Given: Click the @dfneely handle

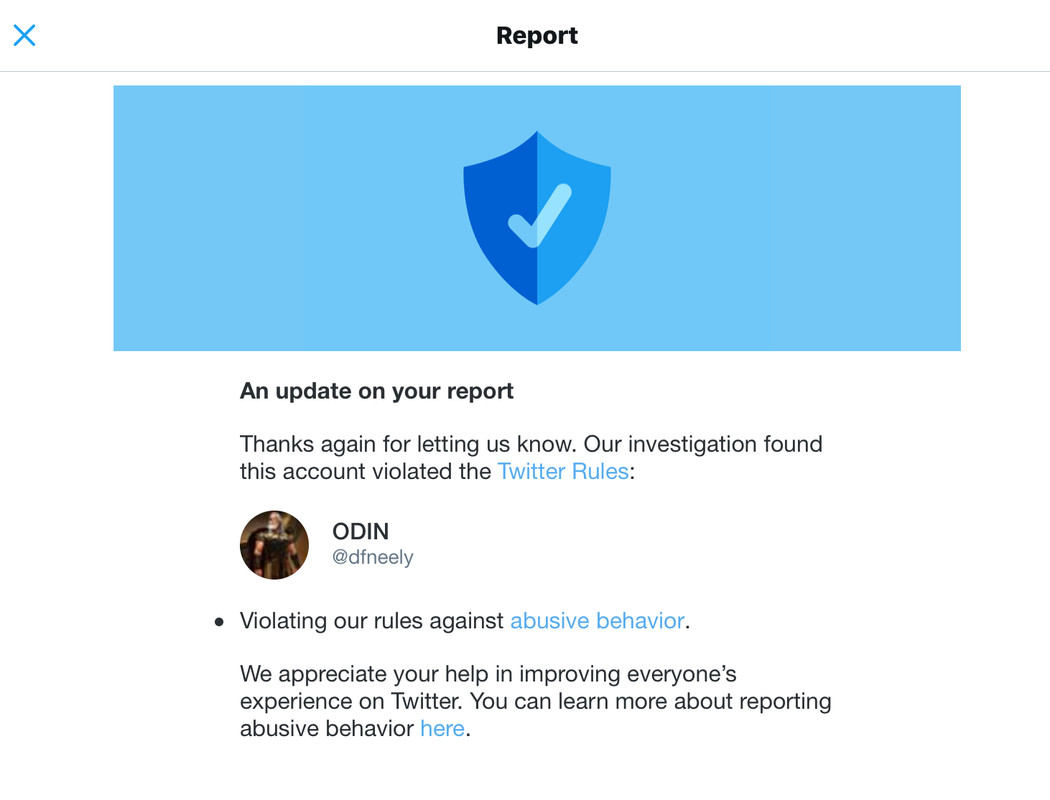Looking at the screenshot, I should point(373,557).
